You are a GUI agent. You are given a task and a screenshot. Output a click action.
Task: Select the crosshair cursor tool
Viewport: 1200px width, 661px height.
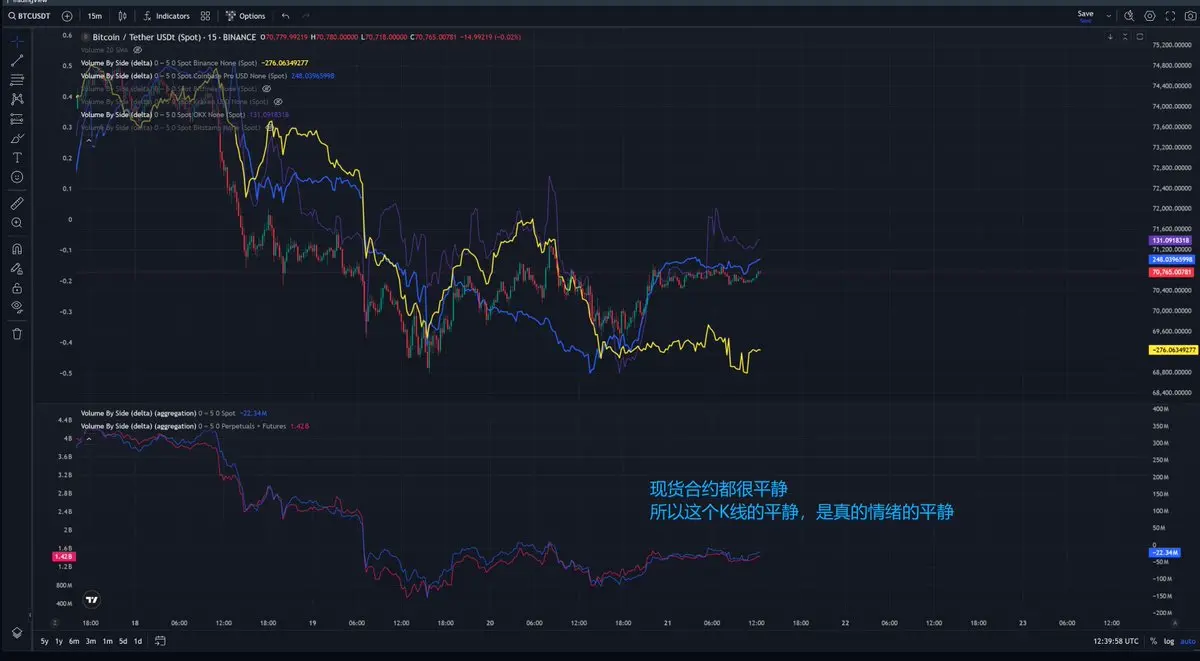coord(17,42)
